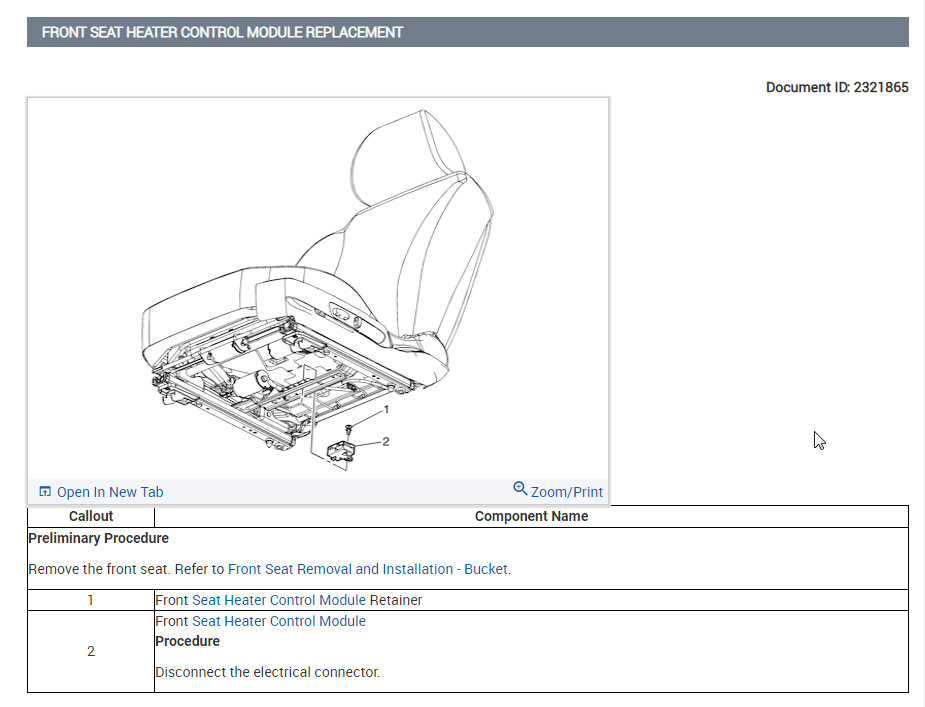This screenshot has width=925, height=707.
Task: Open the diagram via Open In New Tab
Action: (110, 492)
